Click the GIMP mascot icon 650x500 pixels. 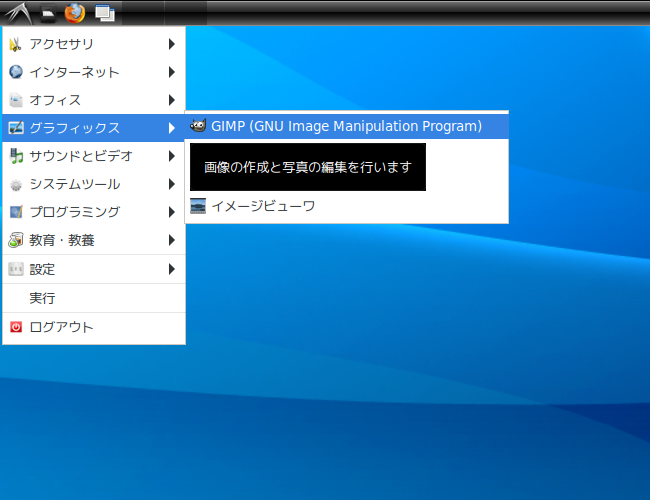[198, 125]
